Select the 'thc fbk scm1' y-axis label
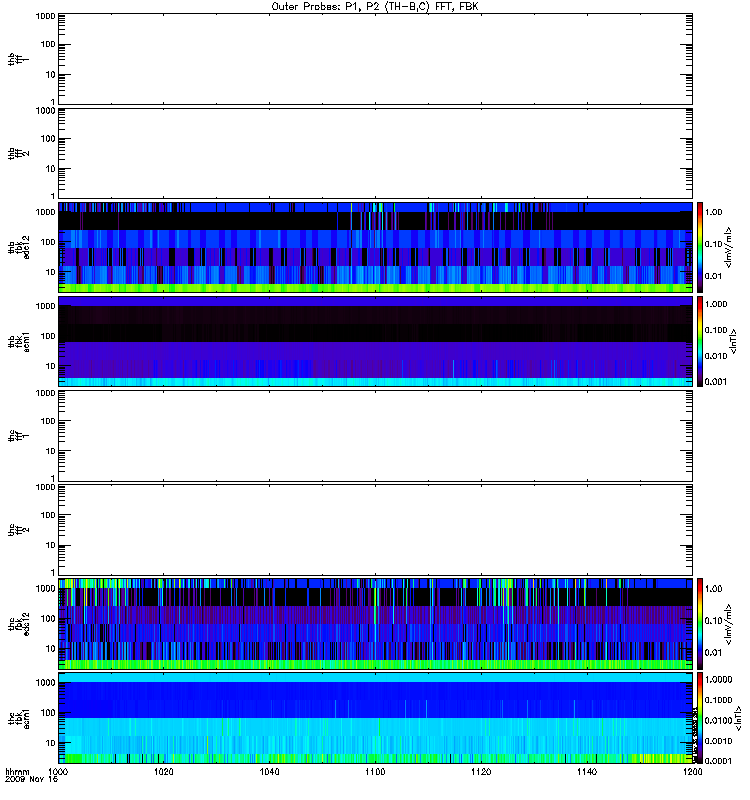The height and width of the screenshot is (800, 750). [19, 718]
